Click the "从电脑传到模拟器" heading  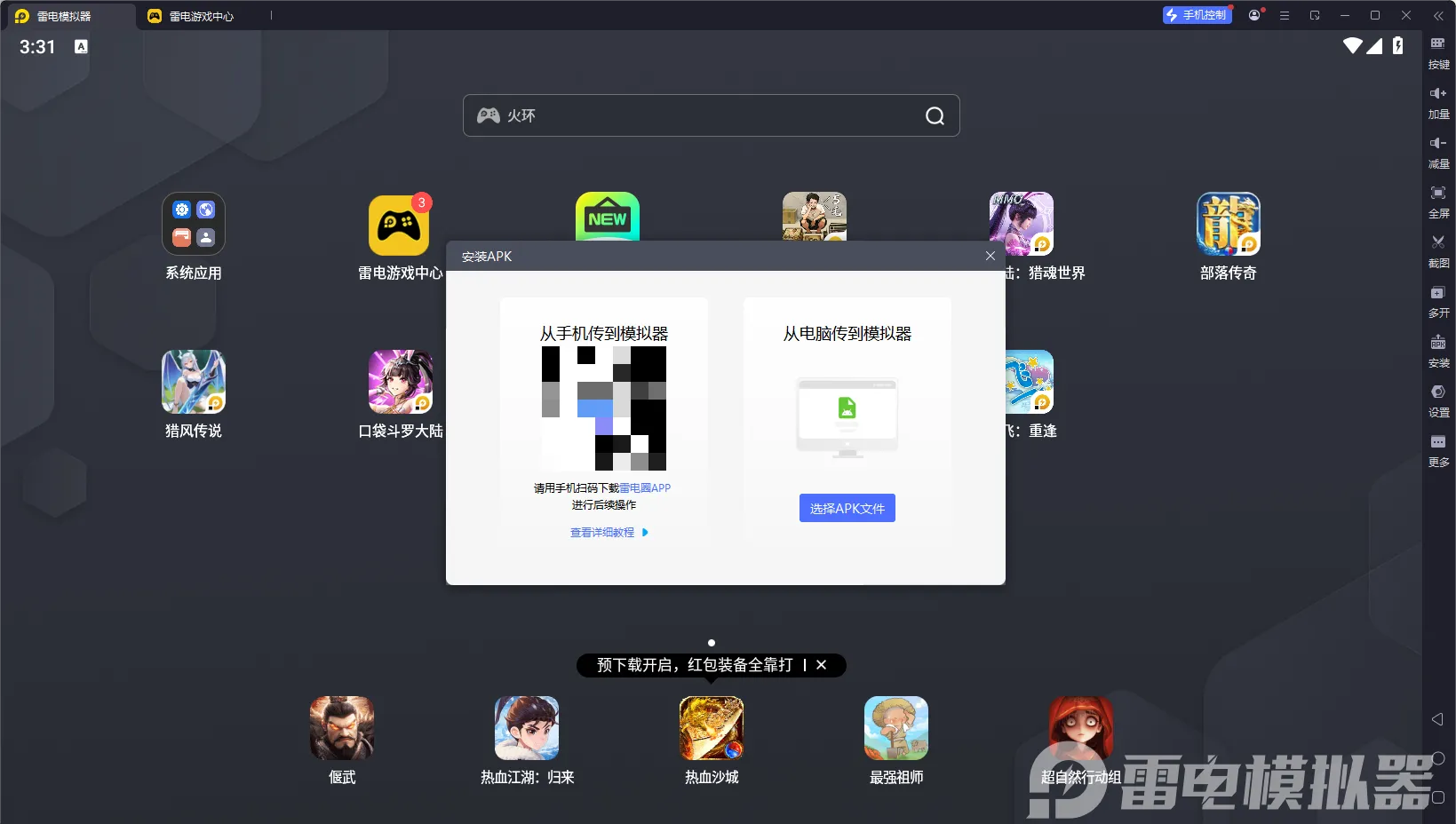tap(847, 334)
